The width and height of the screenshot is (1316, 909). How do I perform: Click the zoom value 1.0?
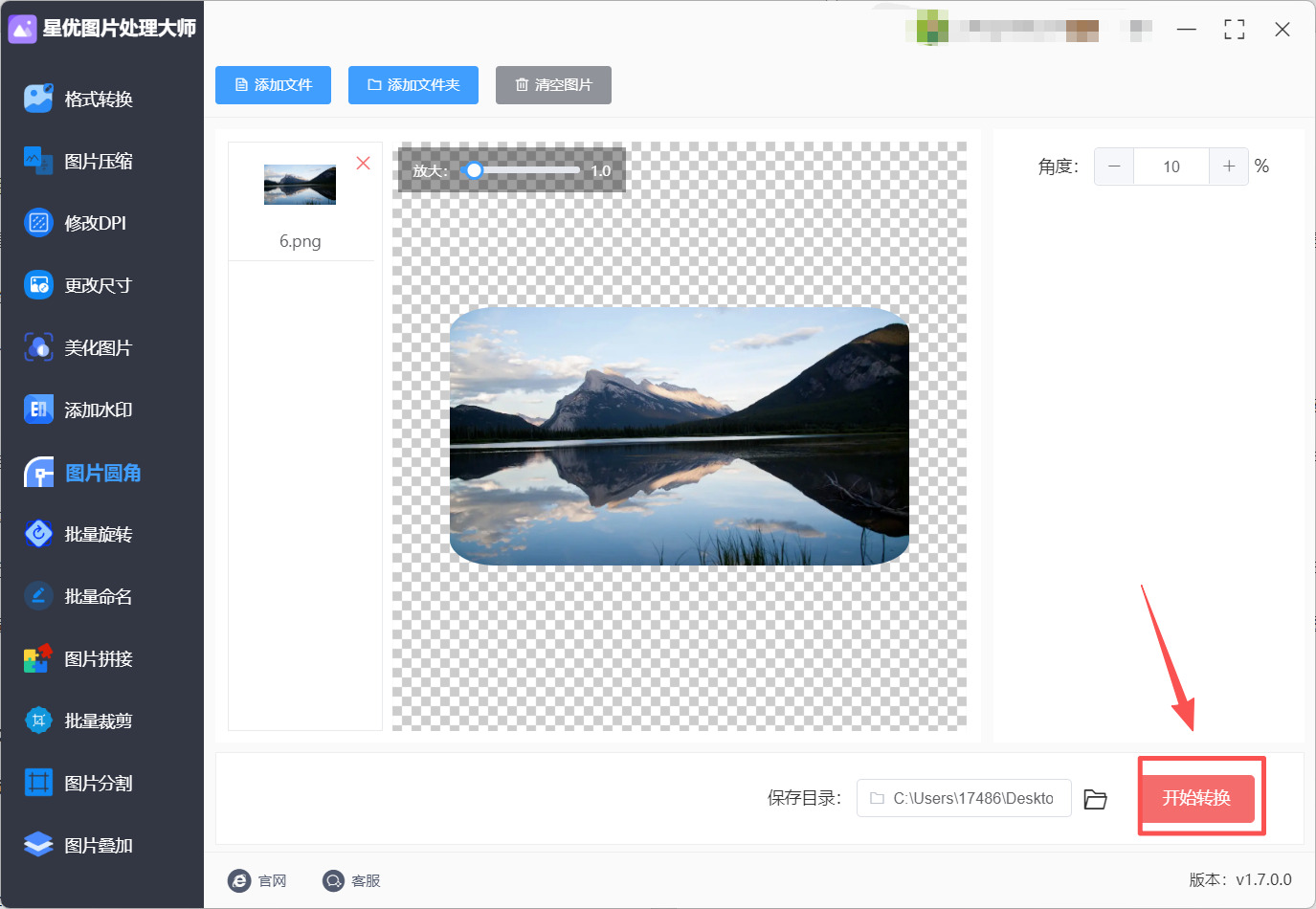point(601,170)
